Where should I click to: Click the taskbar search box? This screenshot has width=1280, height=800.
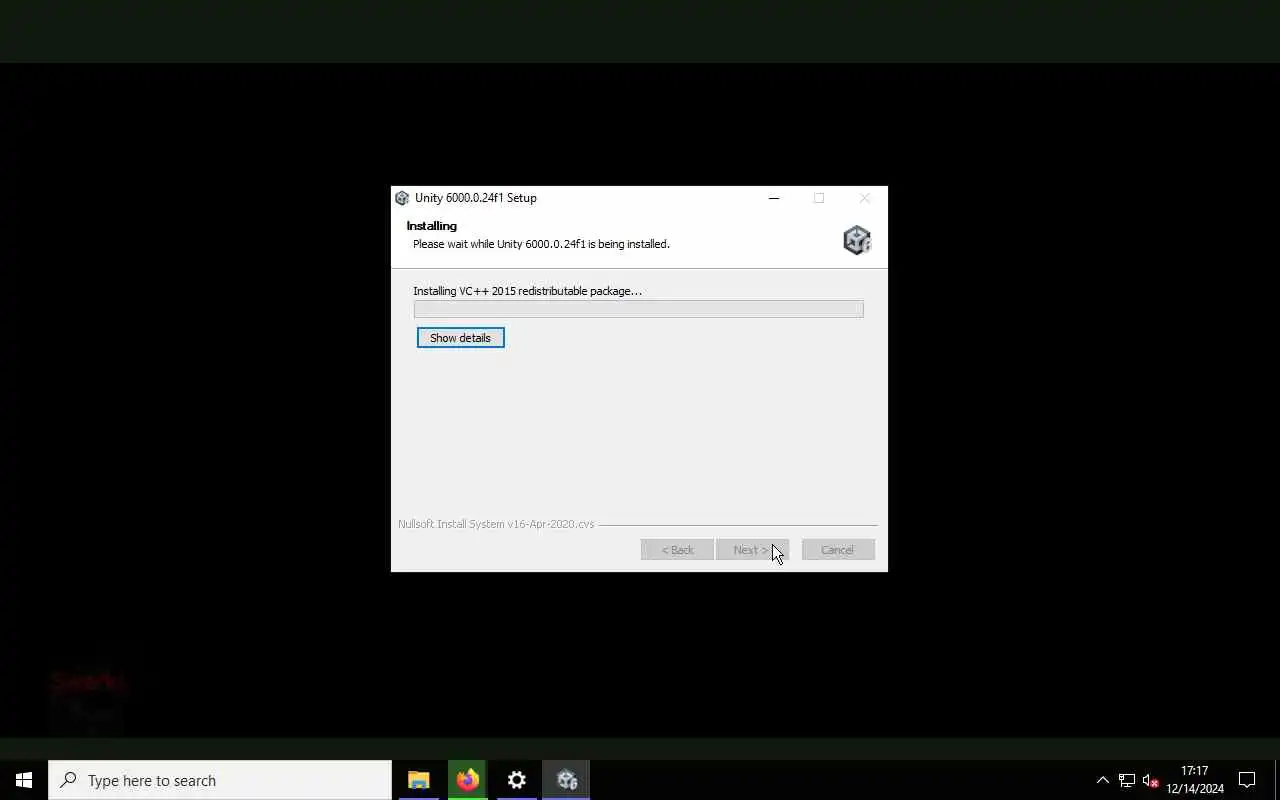(220, 780)
